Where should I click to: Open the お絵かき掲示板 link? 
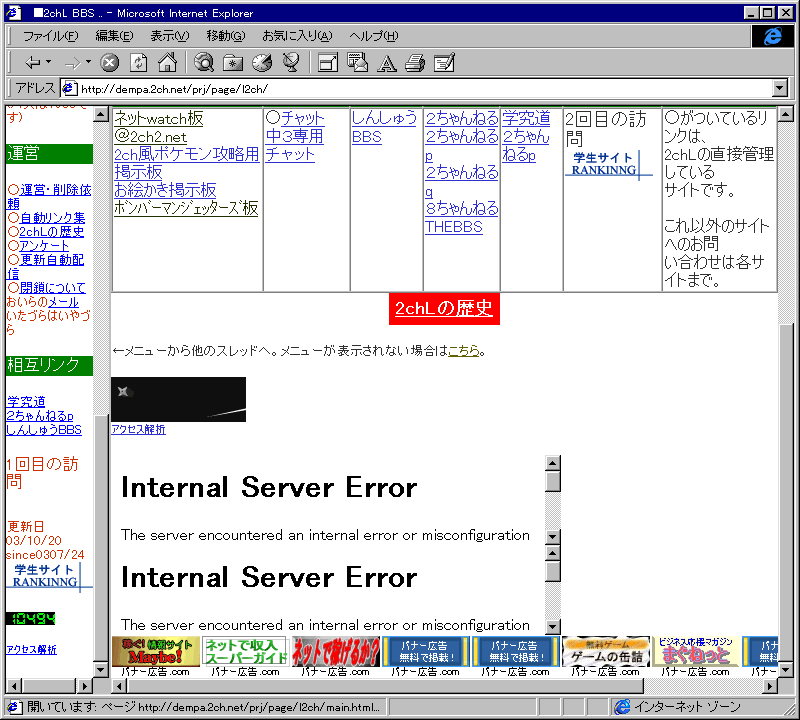[x=165, y=190]
